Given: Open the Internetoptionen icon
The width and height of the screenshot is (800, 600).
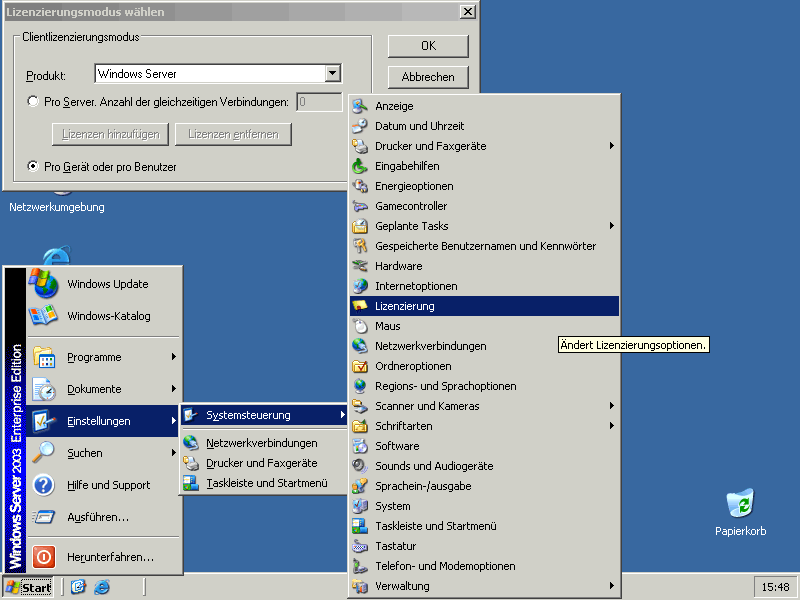Looking at the screenshot, I should pyautogui.click(x=360, y=286).
